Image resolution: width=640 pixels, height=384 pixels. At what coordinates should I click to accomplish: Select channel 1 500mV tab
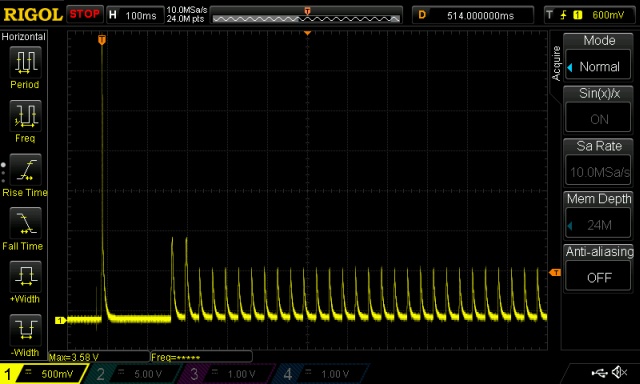(x=43, y=373)
